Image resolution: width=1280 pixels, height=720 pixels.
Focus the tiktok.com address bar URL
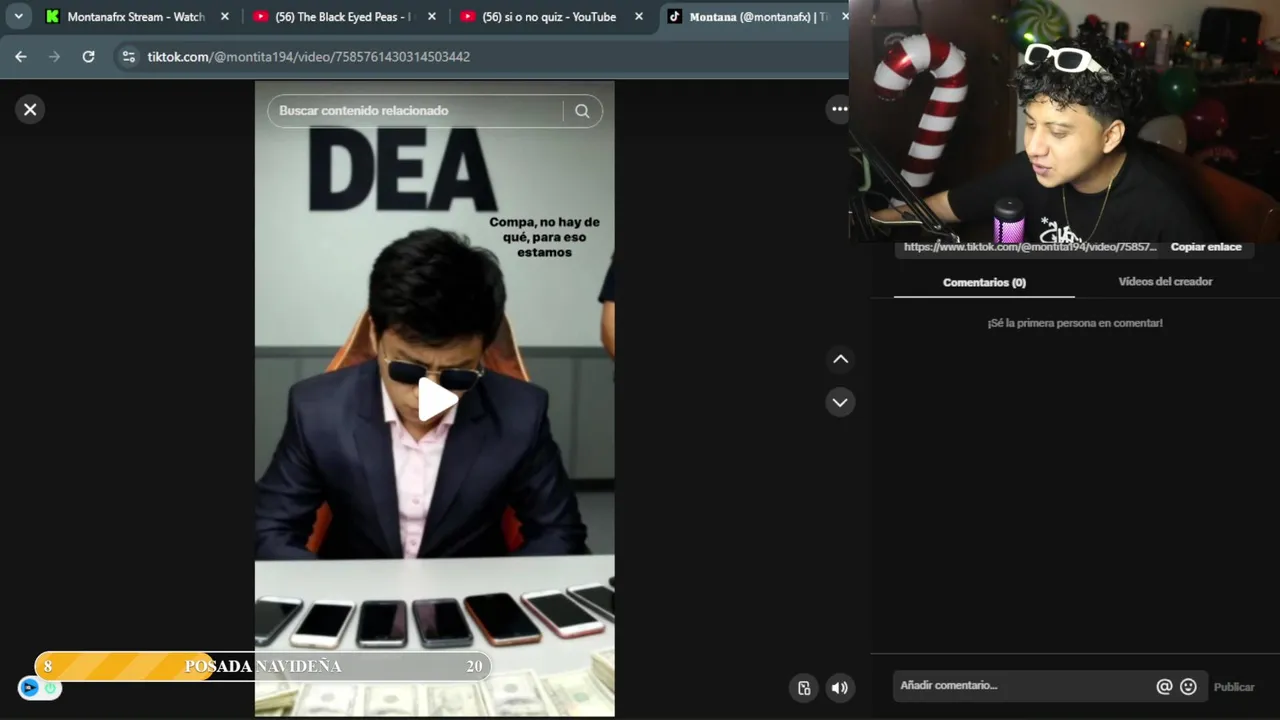pos(308,57)
